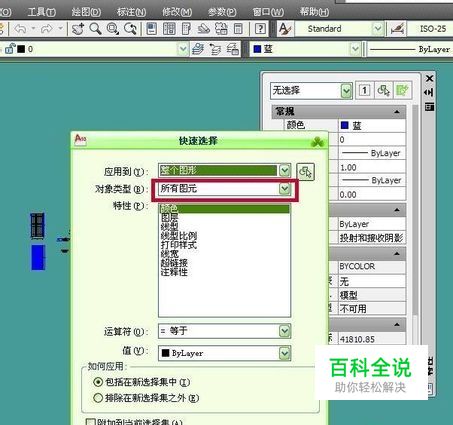453x425 pixels.
Task: Click Select Objects icon in Properties palette
Action: click(383, 90)
